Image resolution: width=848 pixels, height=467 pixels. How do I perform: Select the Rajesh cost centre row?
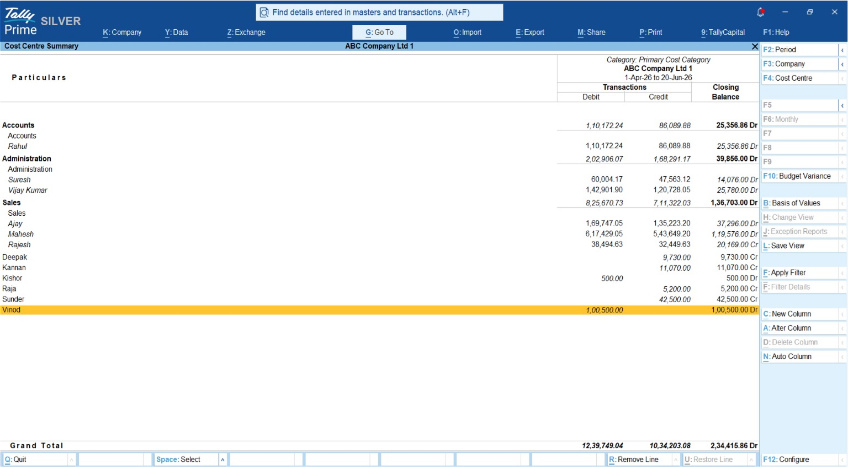tap(379, 245)
